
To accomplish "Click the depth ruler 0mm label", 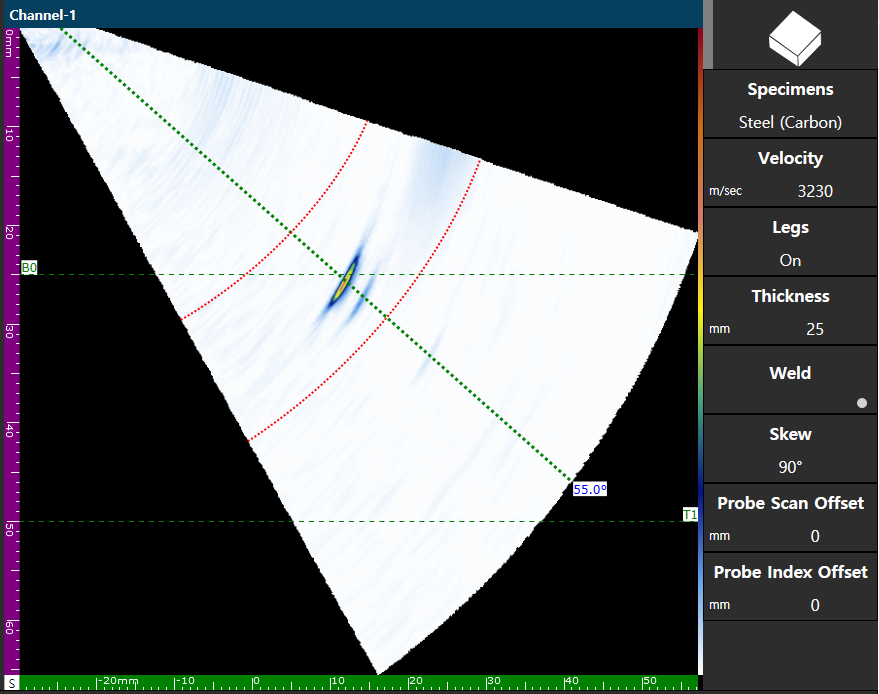I will coord(10,43).
